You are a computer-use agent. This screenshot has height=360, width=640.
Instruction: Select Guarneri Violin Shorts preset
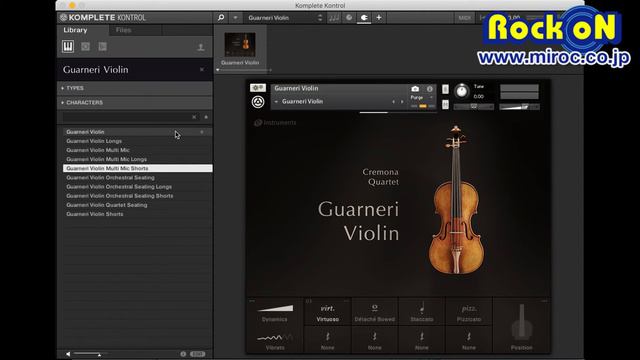(138, 214)
